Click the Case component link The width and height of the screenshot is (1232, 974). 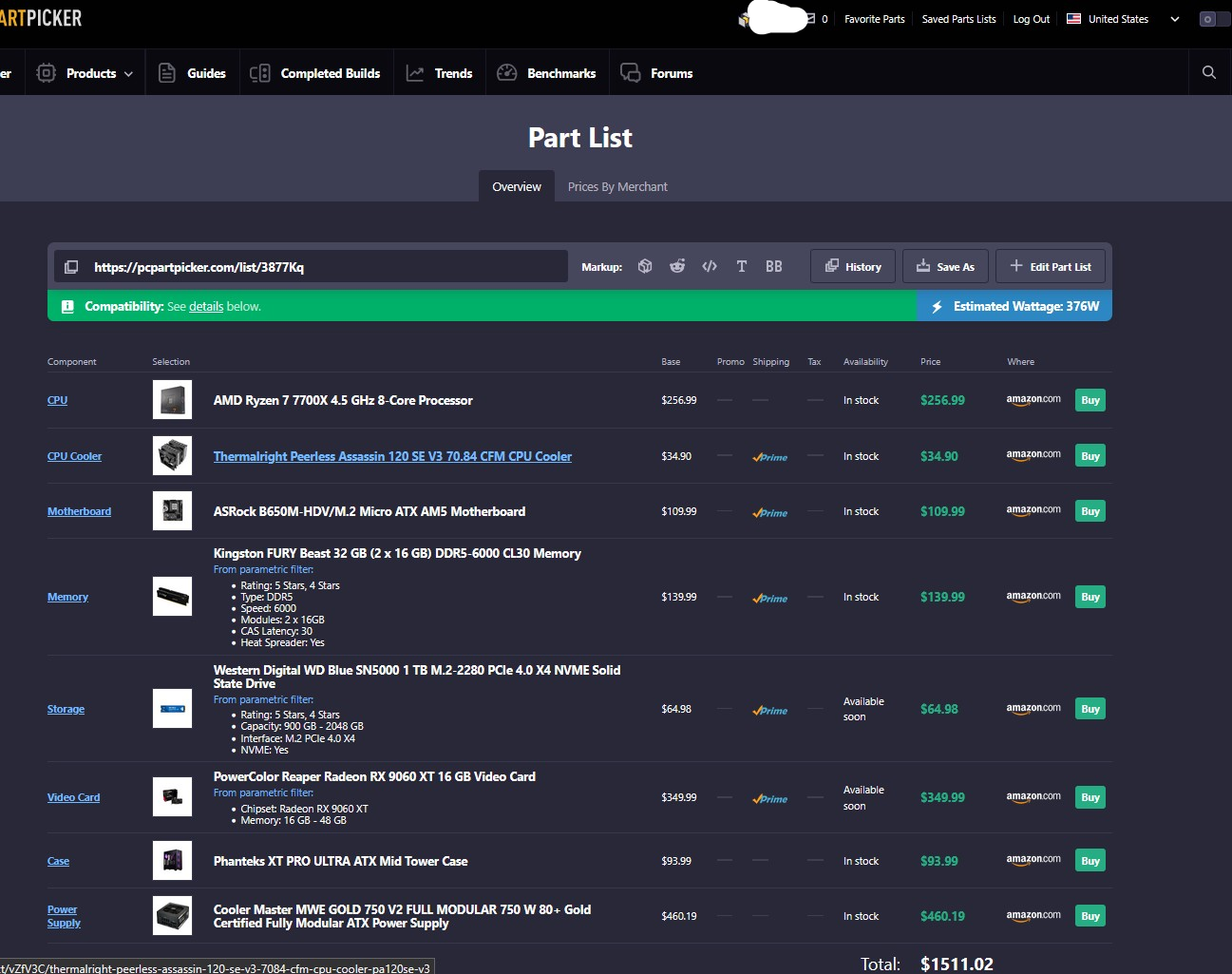58,861
